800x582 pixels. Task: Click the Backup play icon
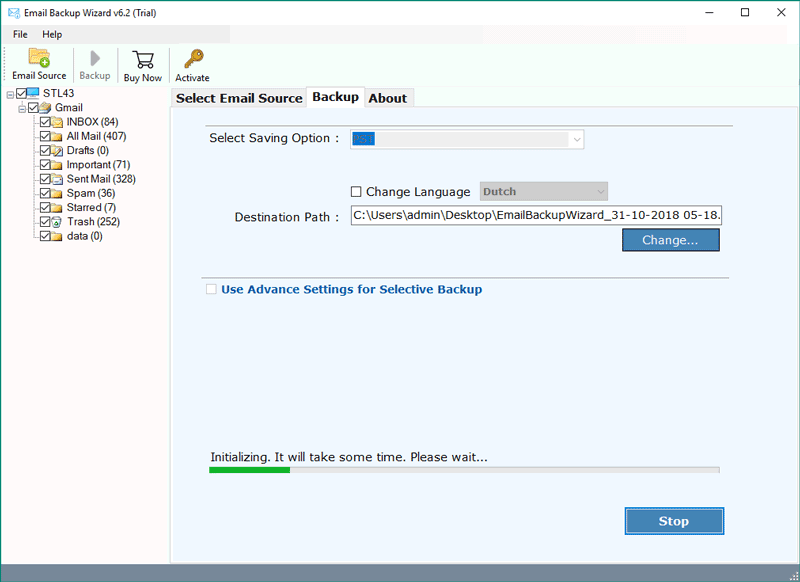tap(95, 58)
